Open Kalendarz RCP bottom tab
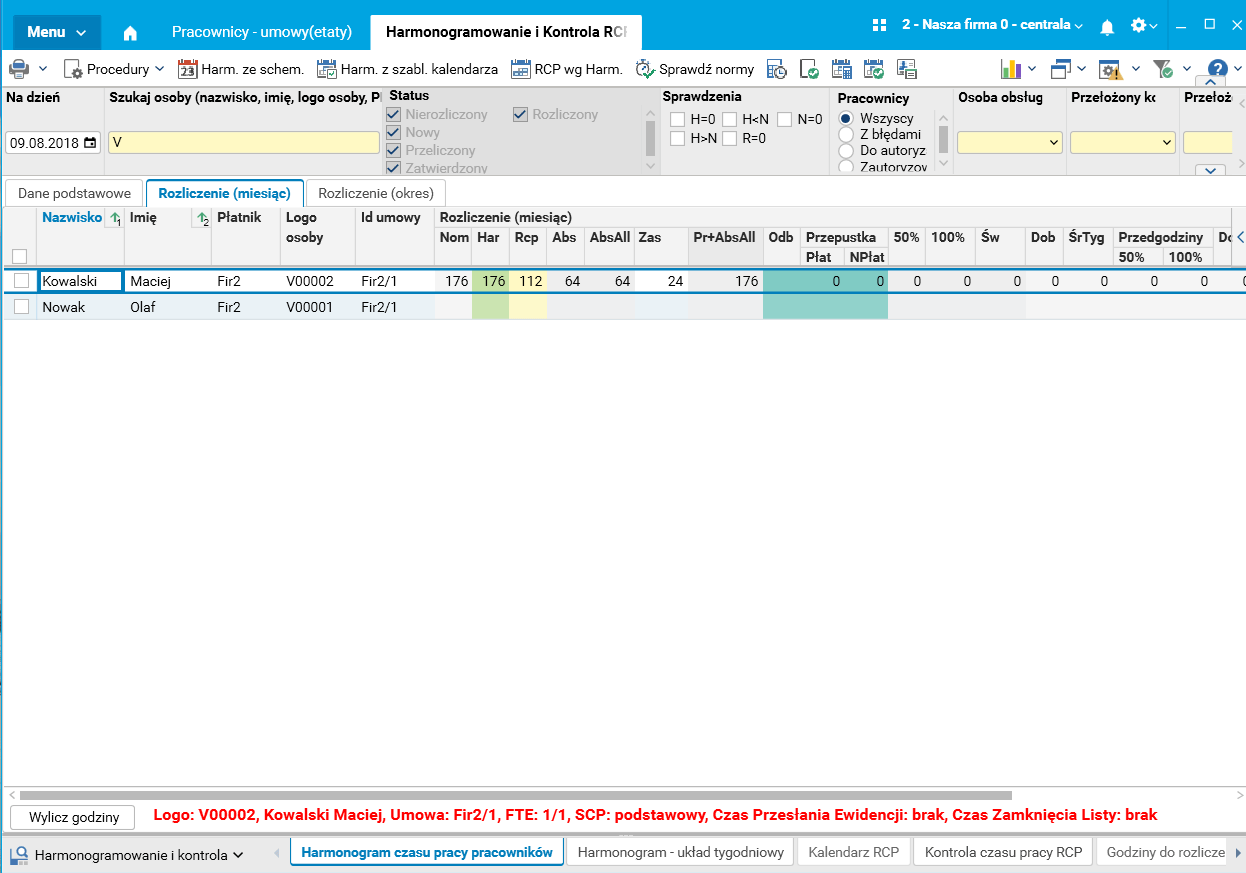The height and width of the screenshot is (873, 1246). point(854,853)
